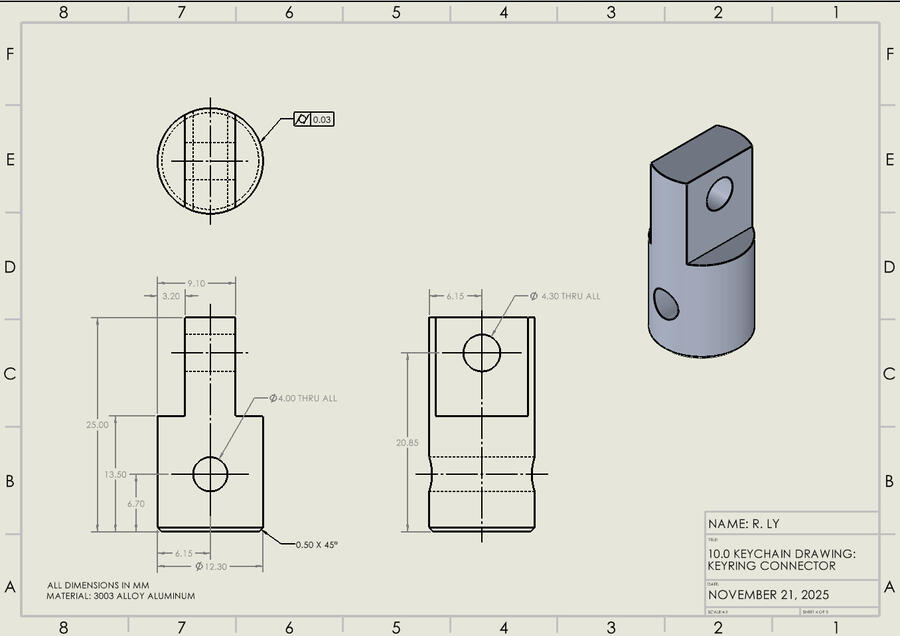This screenshot has height=636, width=900.
Task: Click the flatness tolerance symbol in feature control frame
Action: coord(302,119)
